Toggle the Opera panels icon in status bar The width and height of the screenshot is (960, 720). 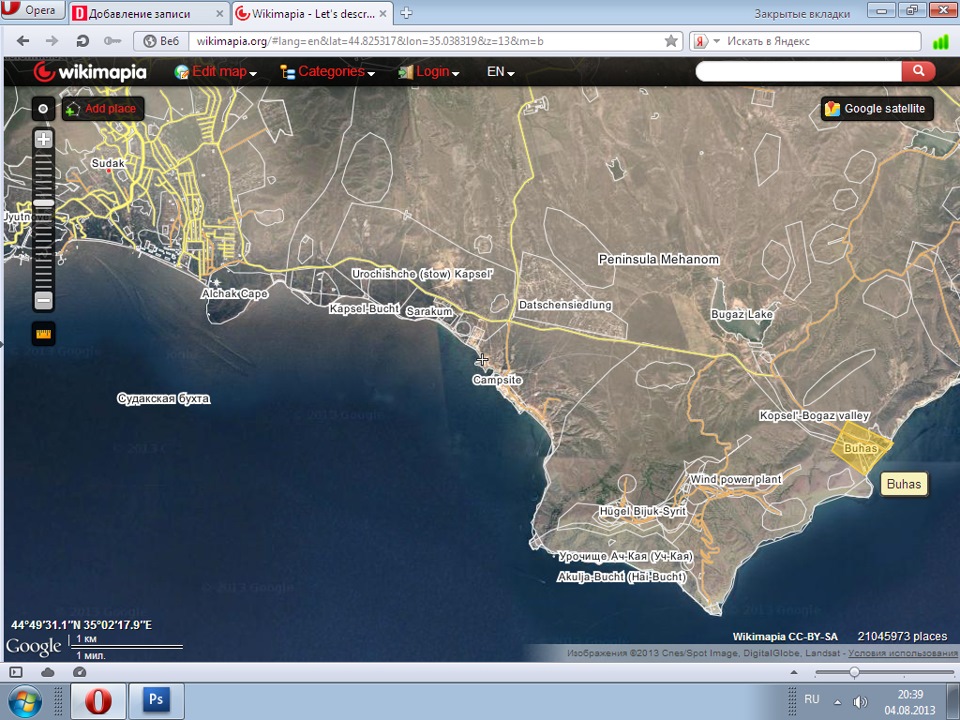(x=16, y=672)
